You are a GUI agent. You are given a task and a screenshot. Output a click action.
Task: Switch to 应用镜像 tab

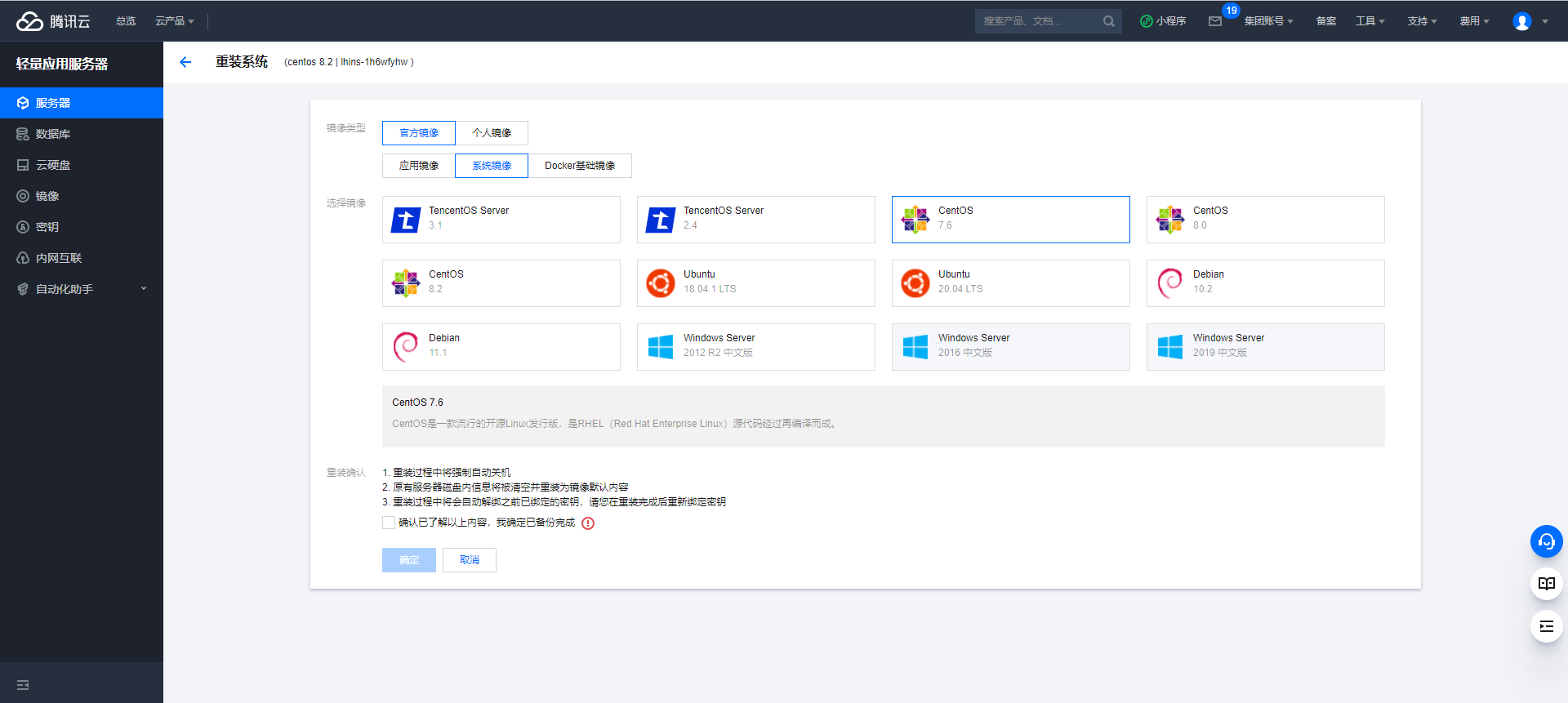pos(419,166)
